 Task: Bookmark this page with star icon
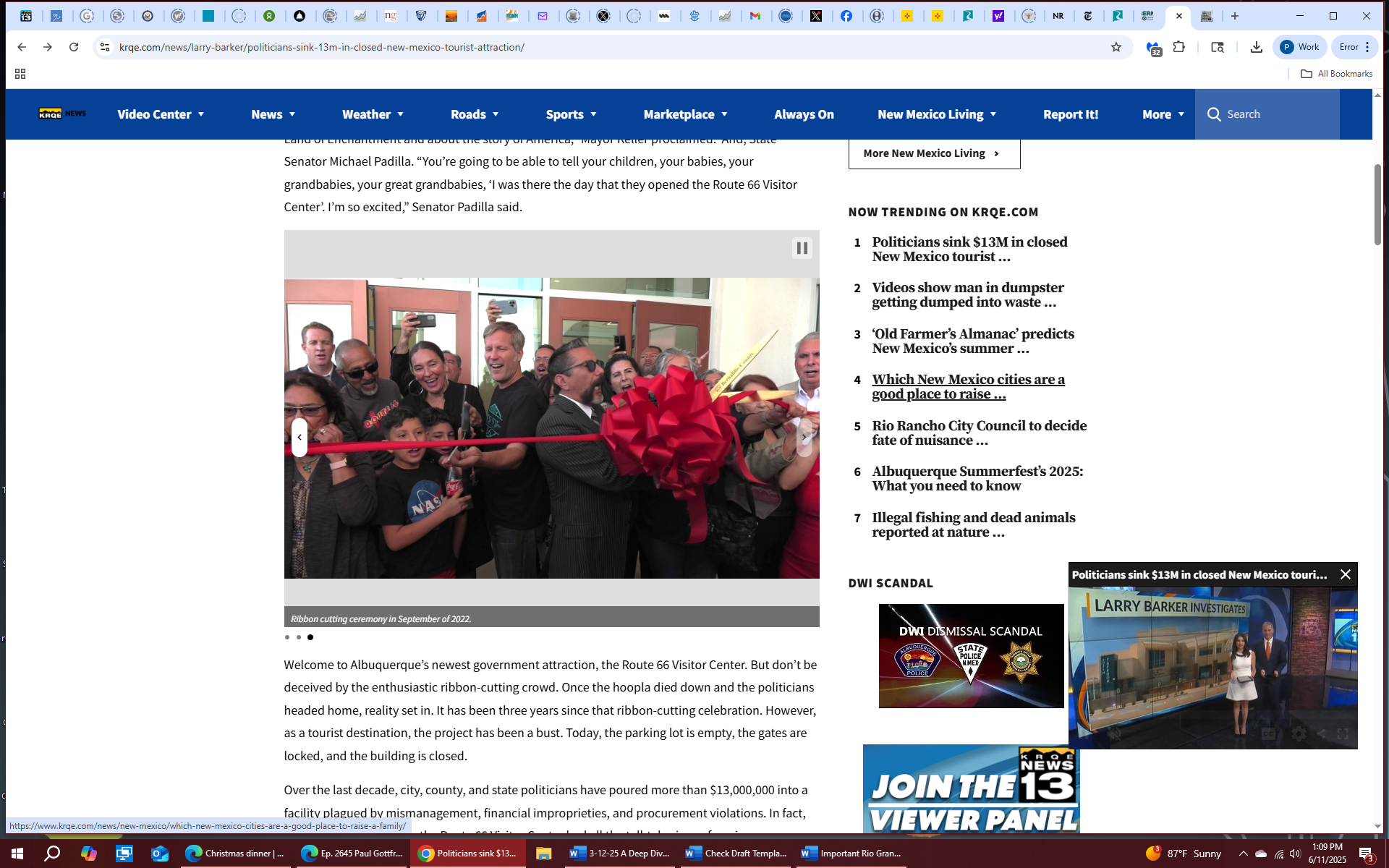[x=1116, y=47]
